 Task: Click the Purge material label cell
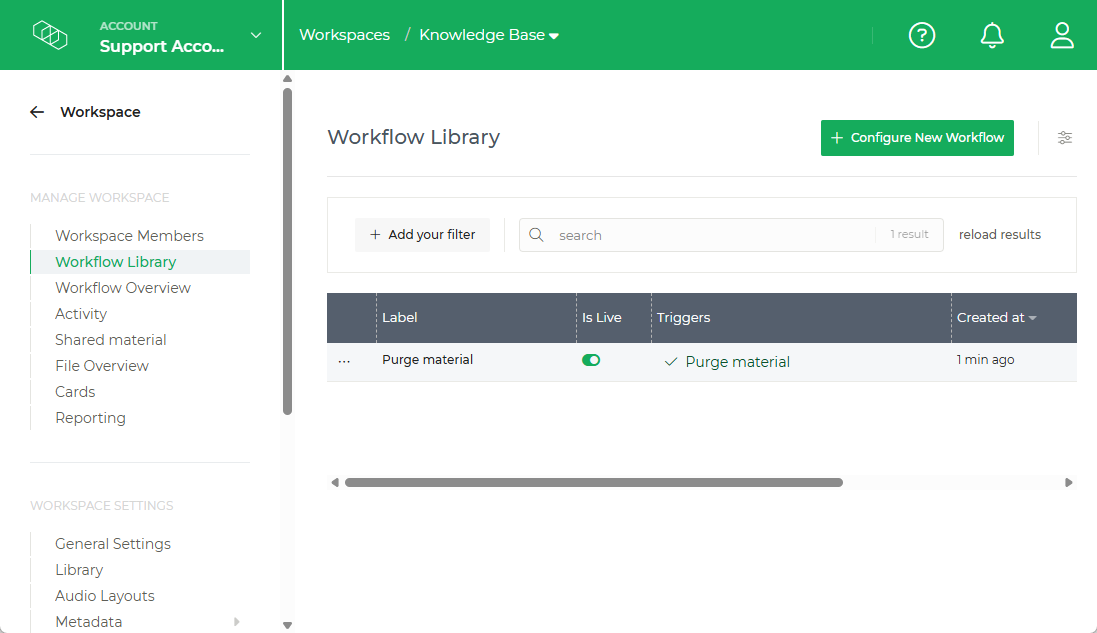(x=427, y=360)
